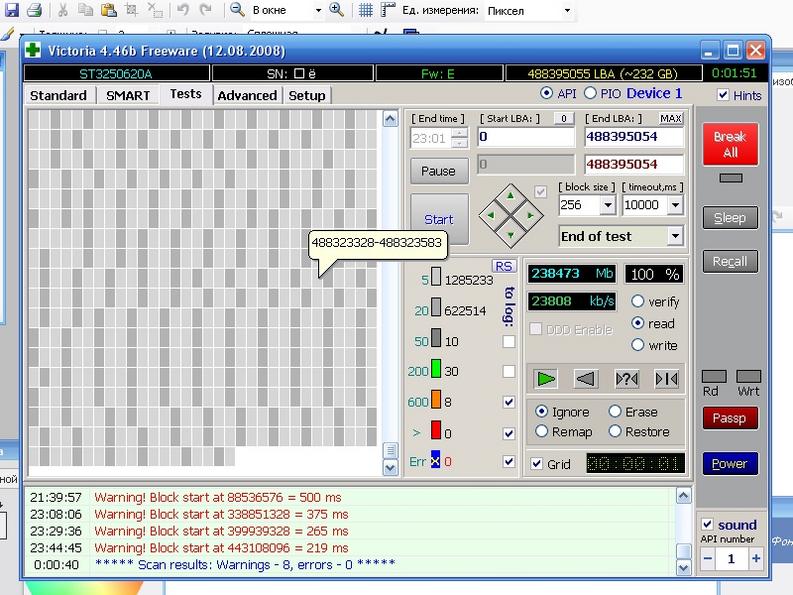The height and width of the screenshot is (595, 793).
Task: Switch to the SMART tab
Action: pos(128,95)
